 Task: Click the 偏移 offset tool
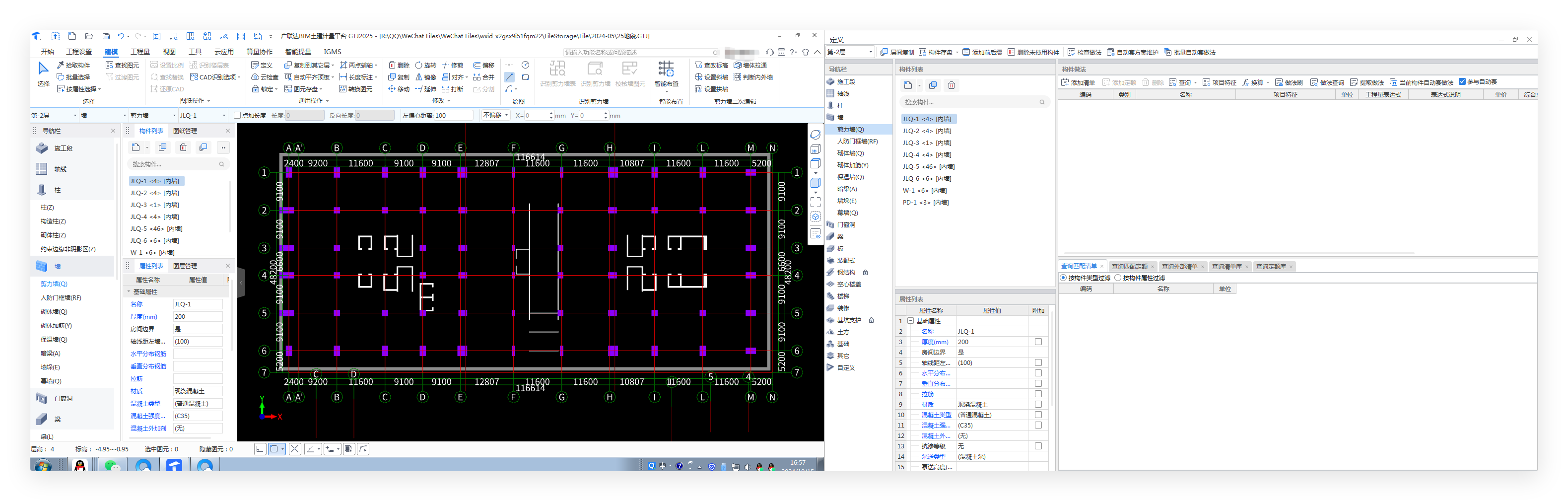(x=484, y=65)
